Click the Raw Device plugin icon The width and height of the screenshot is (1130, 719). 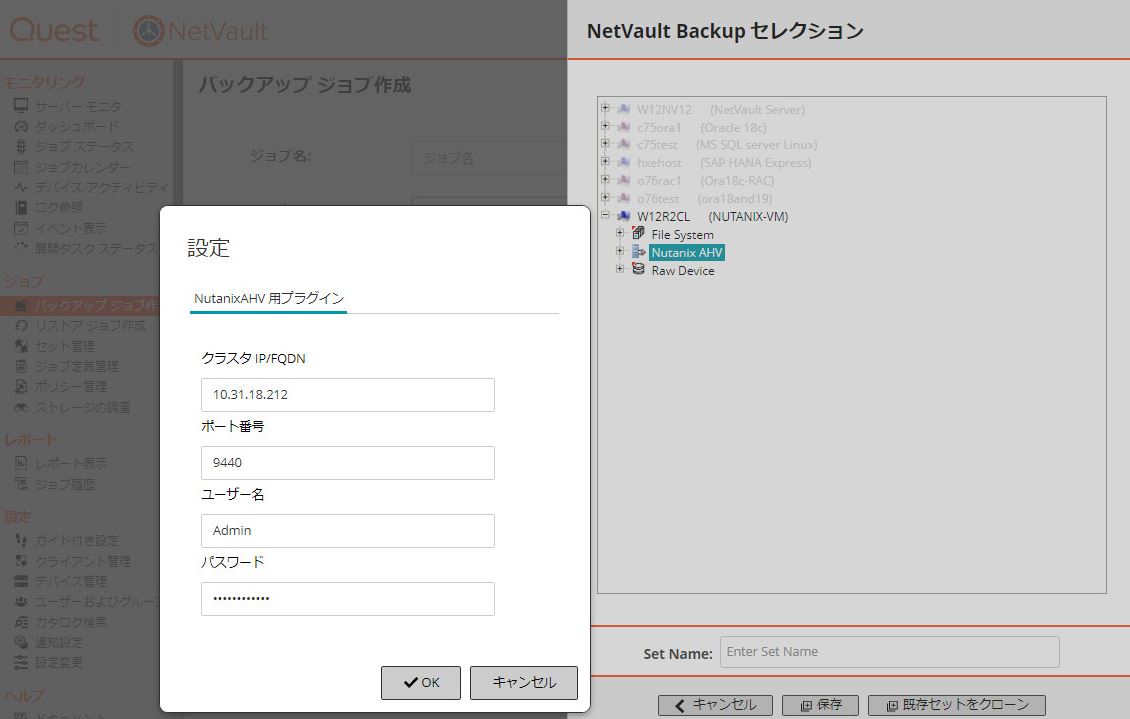coord(639,269)
